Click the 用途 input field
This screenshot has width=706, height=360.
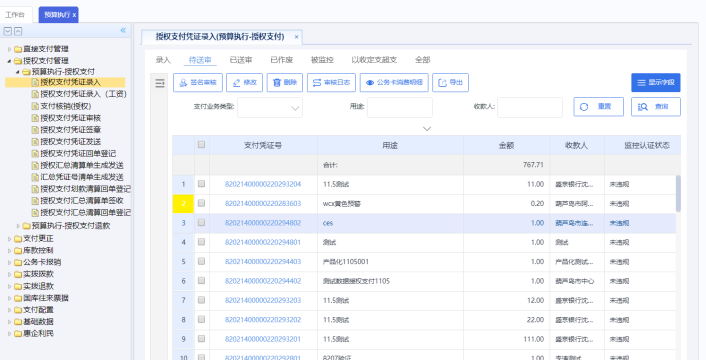(400, 108)
